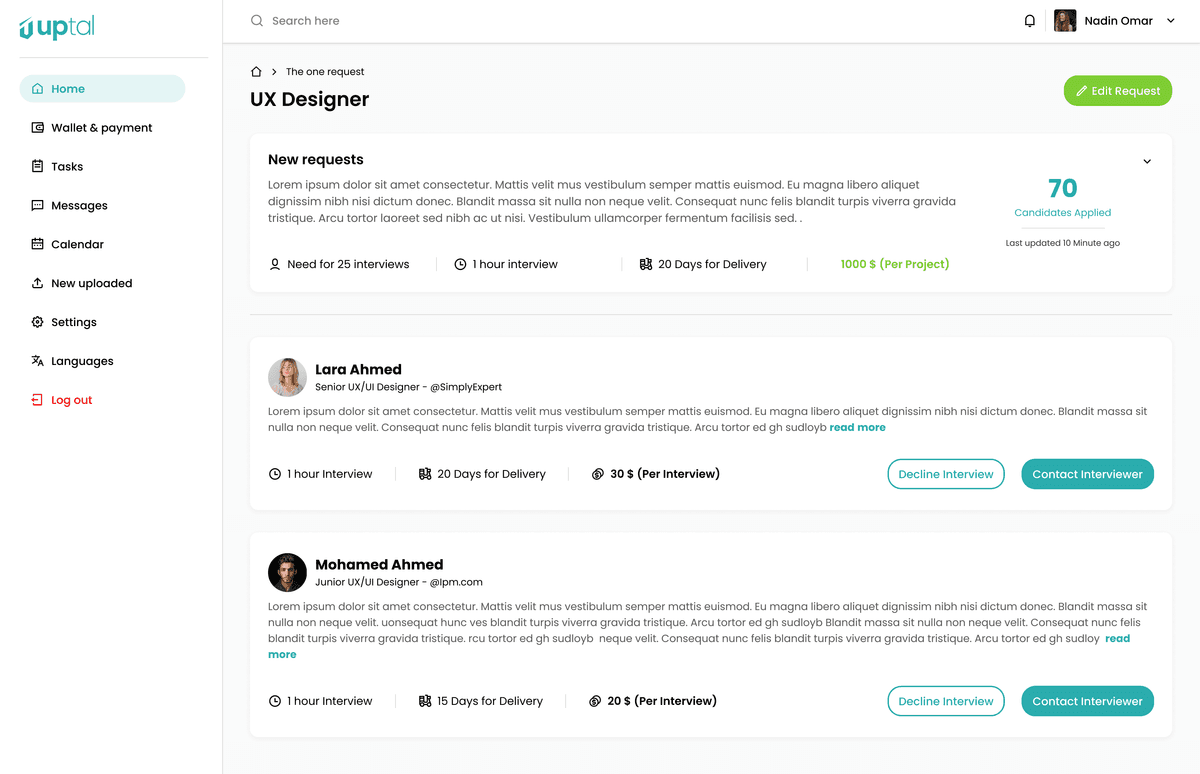Click the notification bell icon
The width and height of the screenshot is (1200, 774).
coord(1030,20)
